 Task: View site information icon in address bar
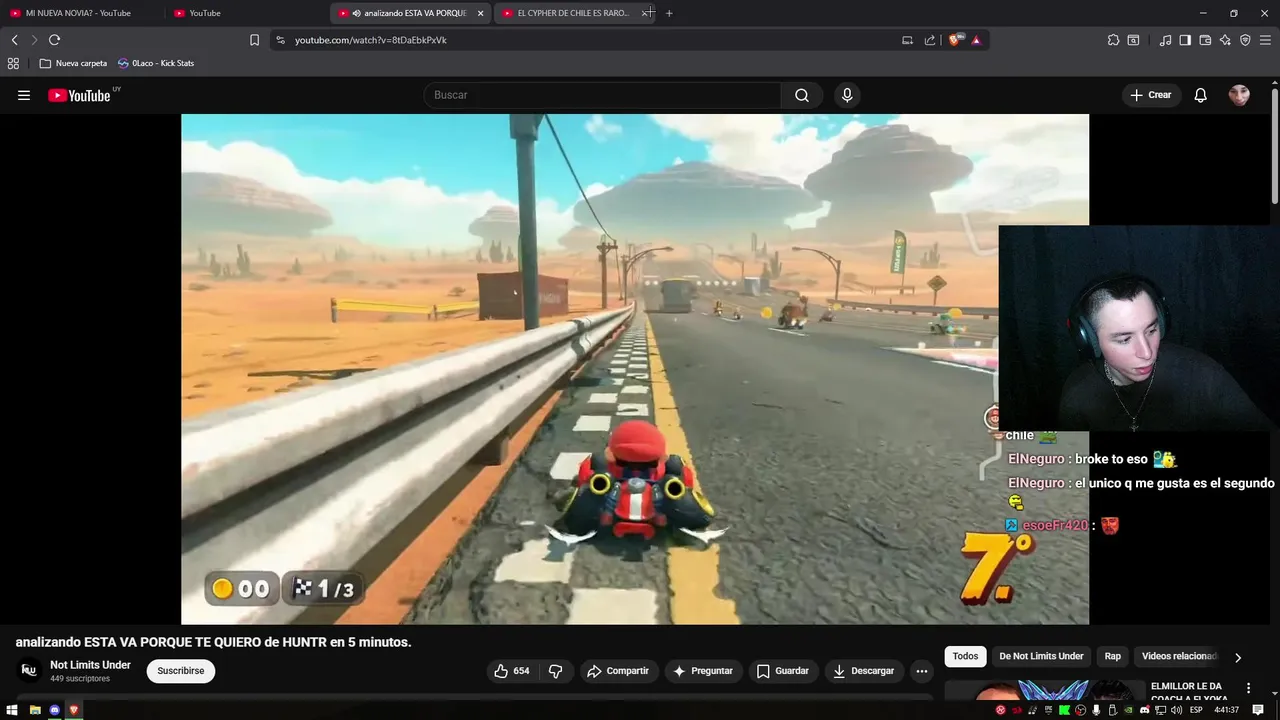coord(280,40)
